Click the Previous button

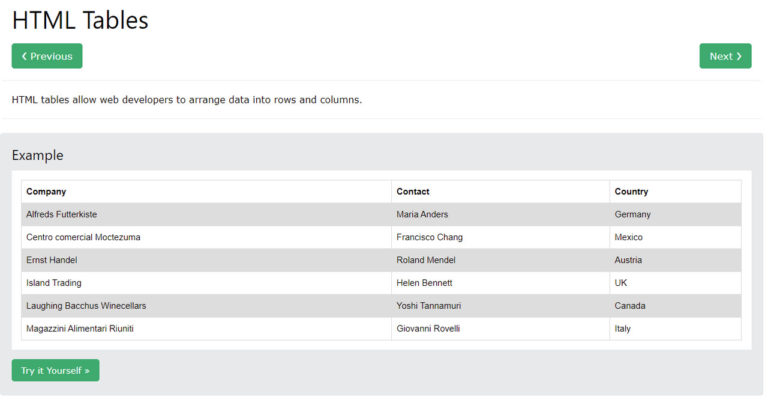(x=47, y=56)
